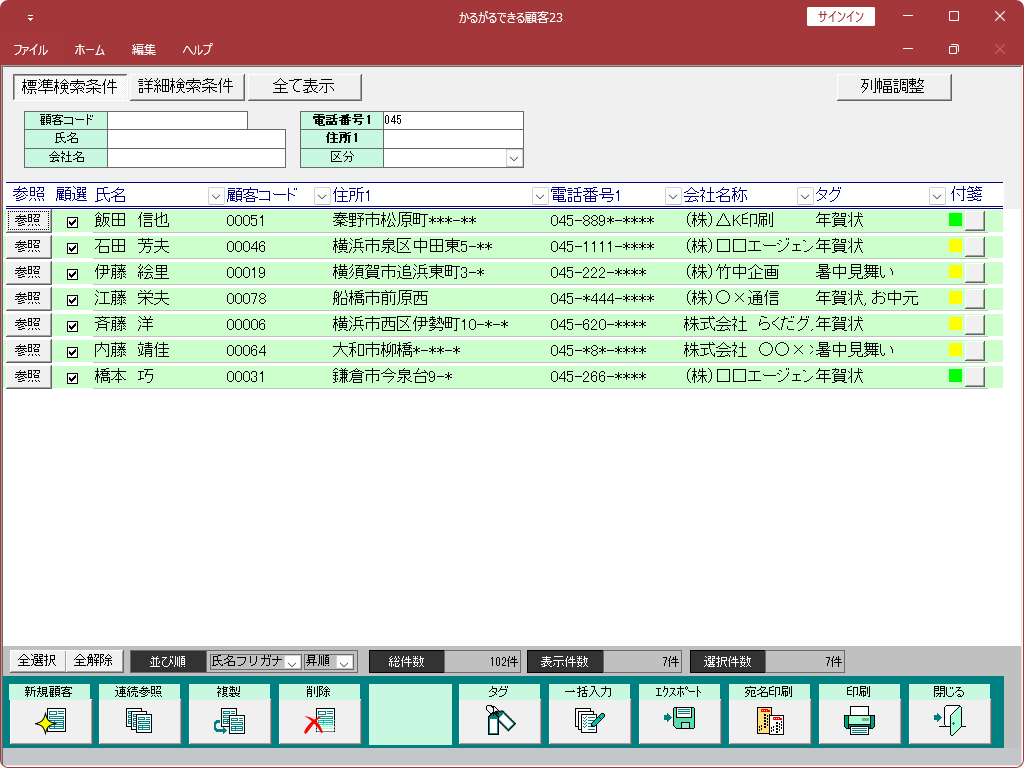
Task: Open the ヘルプ menu
Action: click(197, 50)
